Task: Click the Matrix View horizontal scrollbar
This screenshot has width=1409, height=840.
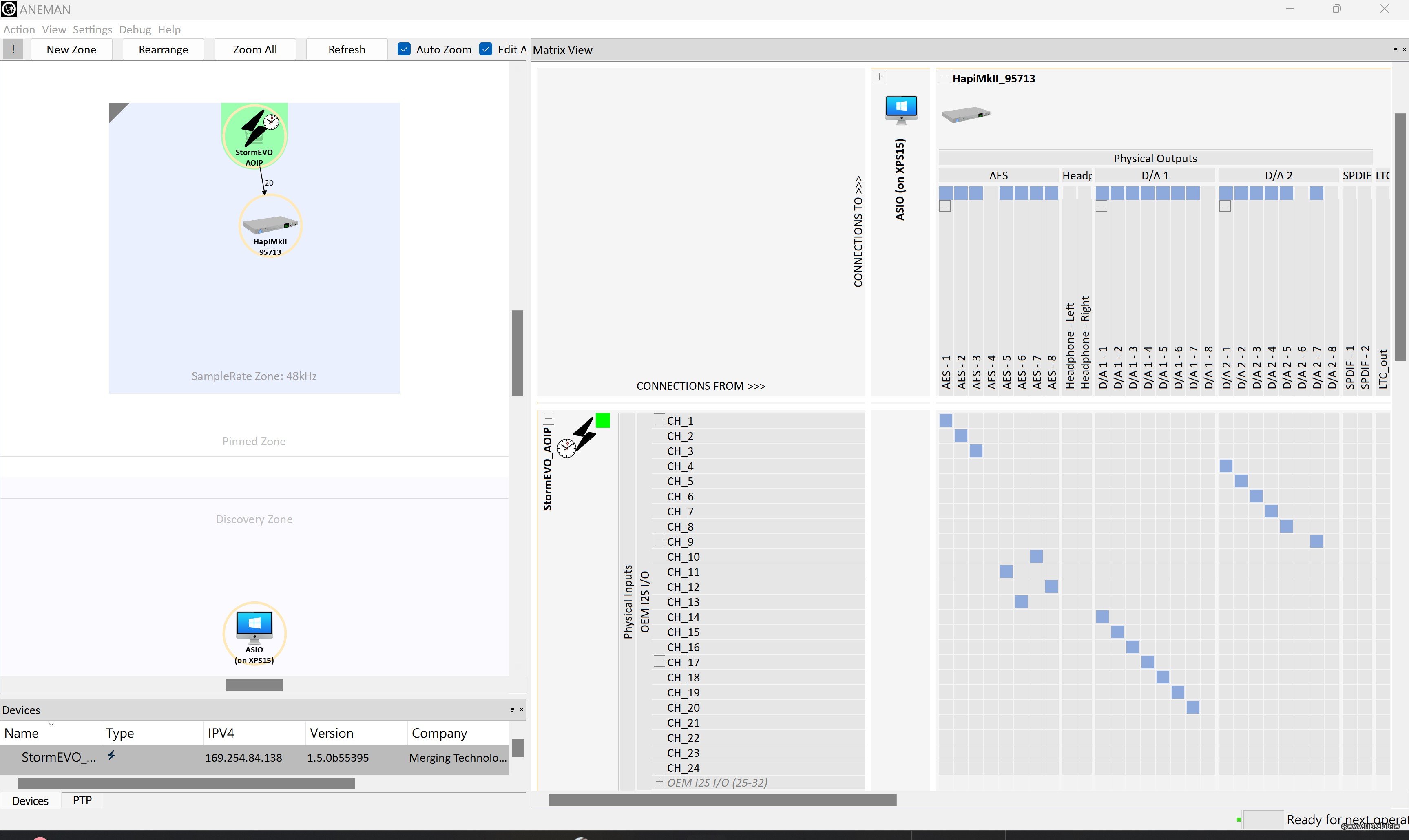Action: point(722,800)
